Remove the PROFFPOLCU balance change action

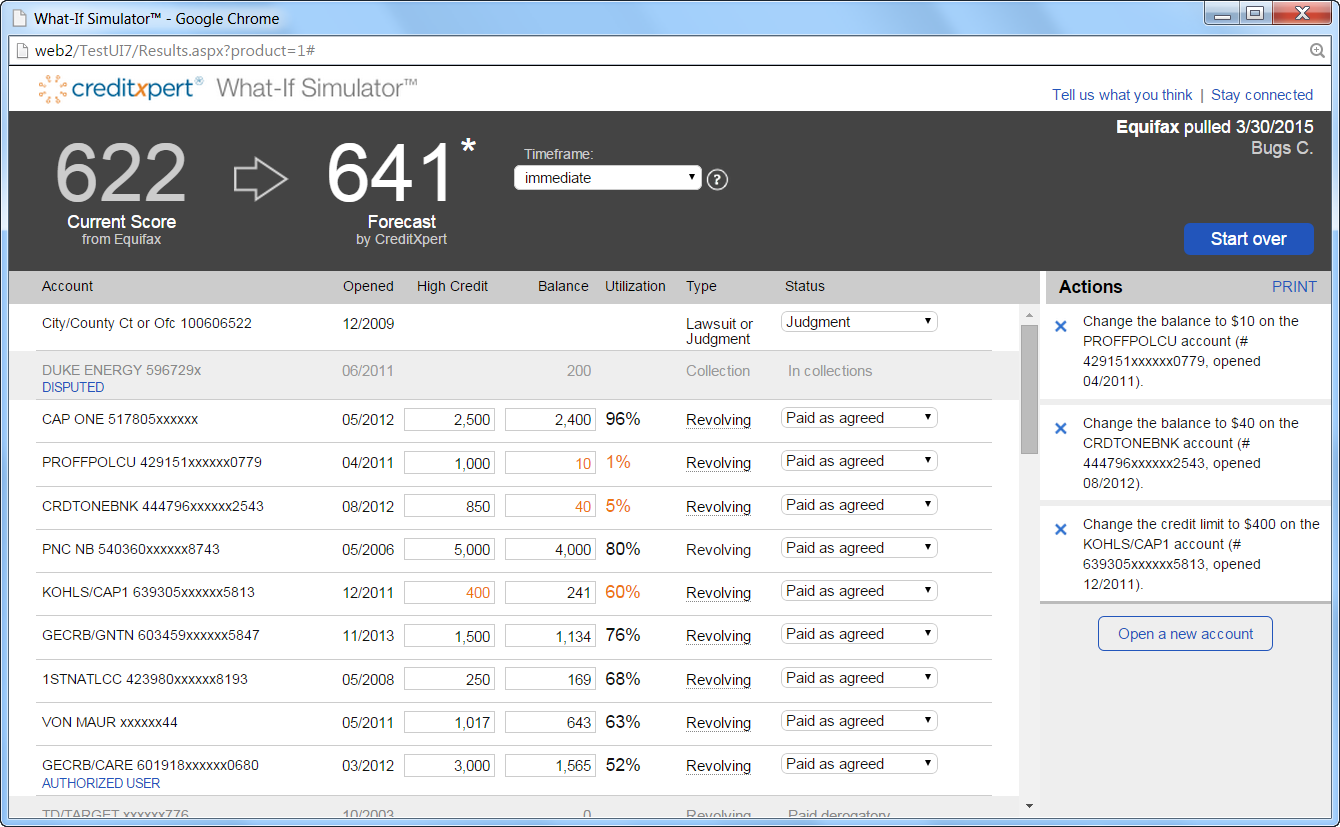pos(1061,326)
